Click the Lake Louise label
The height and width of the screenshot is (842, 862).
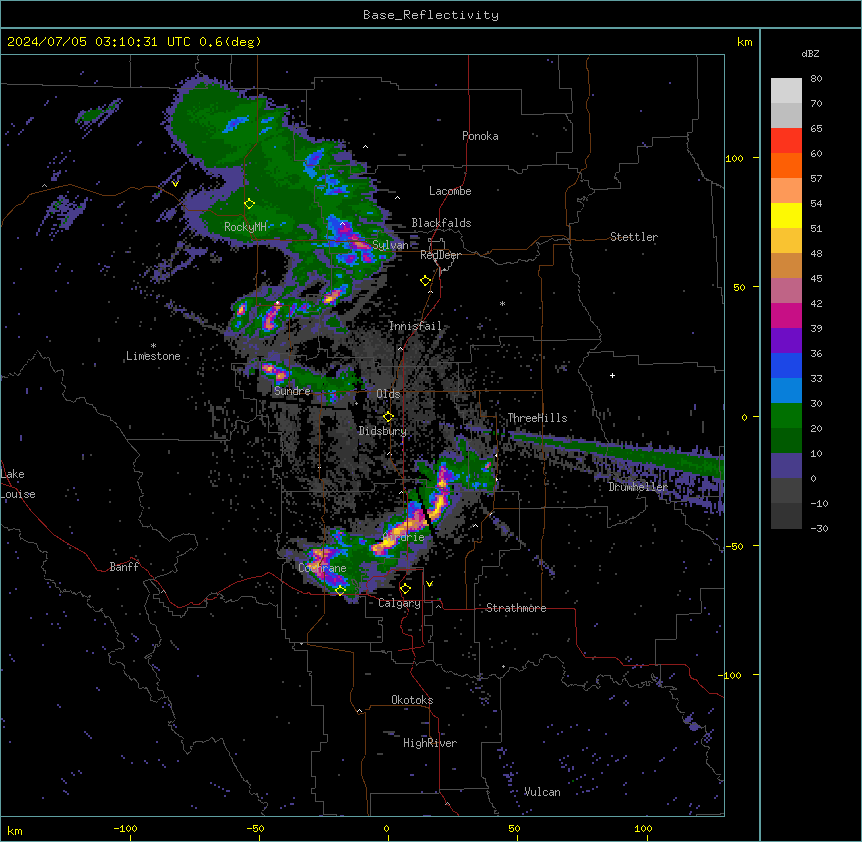[18, 484]
